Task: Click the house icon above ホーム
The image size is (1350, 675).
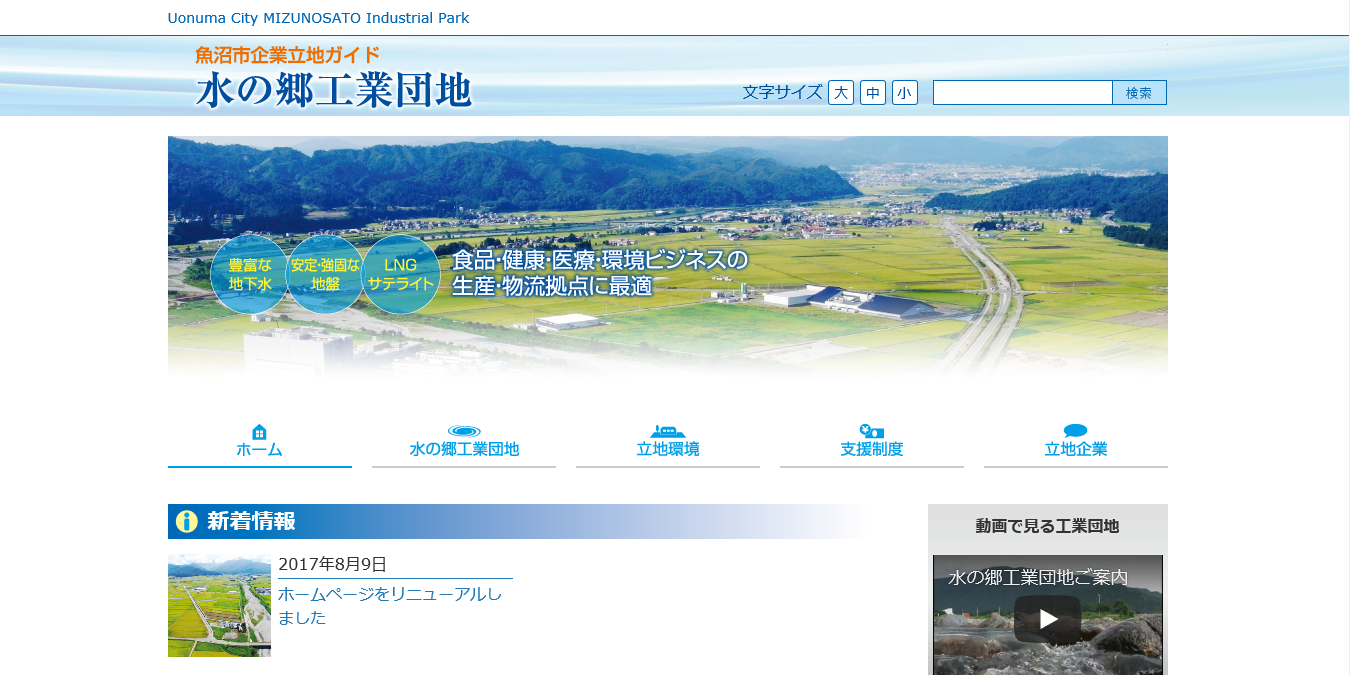Action: pos(259,431)
